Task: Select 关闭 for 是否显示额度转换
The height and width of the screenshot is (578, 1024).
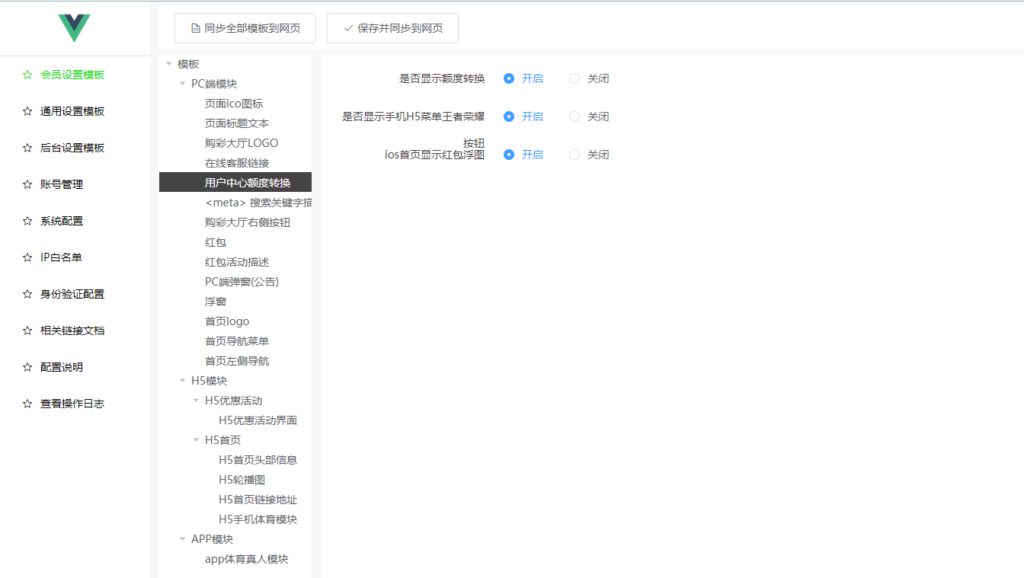Action: click(574, 78)
